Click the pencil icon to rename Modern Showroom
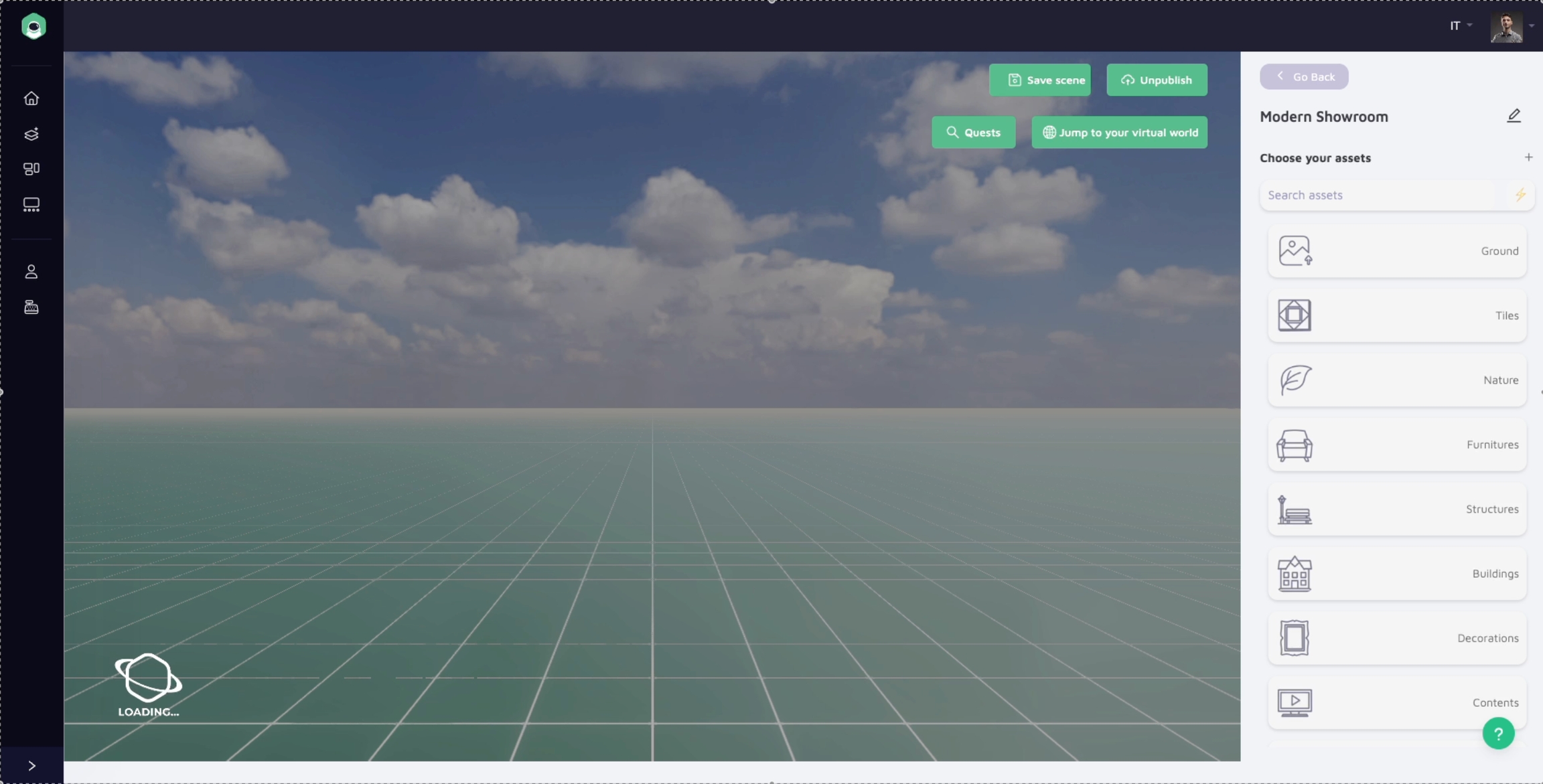Image resolution: width=1543 pixels, height=784 pixels. [x=1514, y=116]
